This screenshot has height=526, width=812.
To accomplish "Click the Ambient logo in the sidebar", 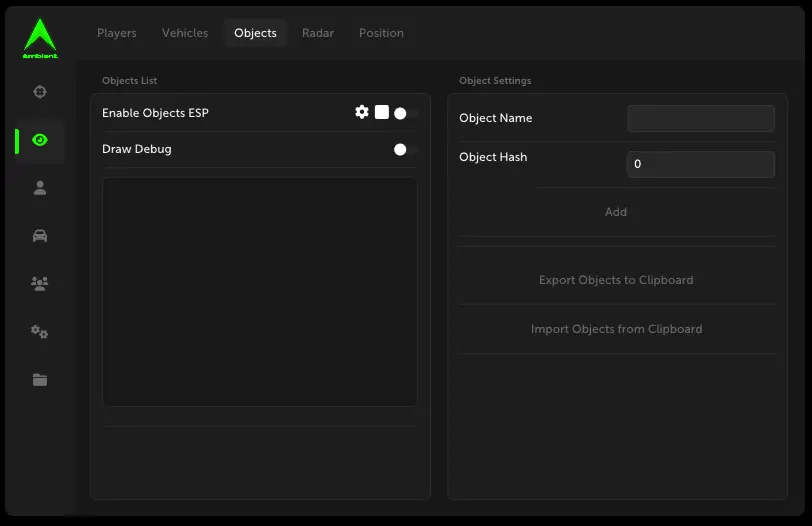I will pyautogui.click(x=40, y=38).
